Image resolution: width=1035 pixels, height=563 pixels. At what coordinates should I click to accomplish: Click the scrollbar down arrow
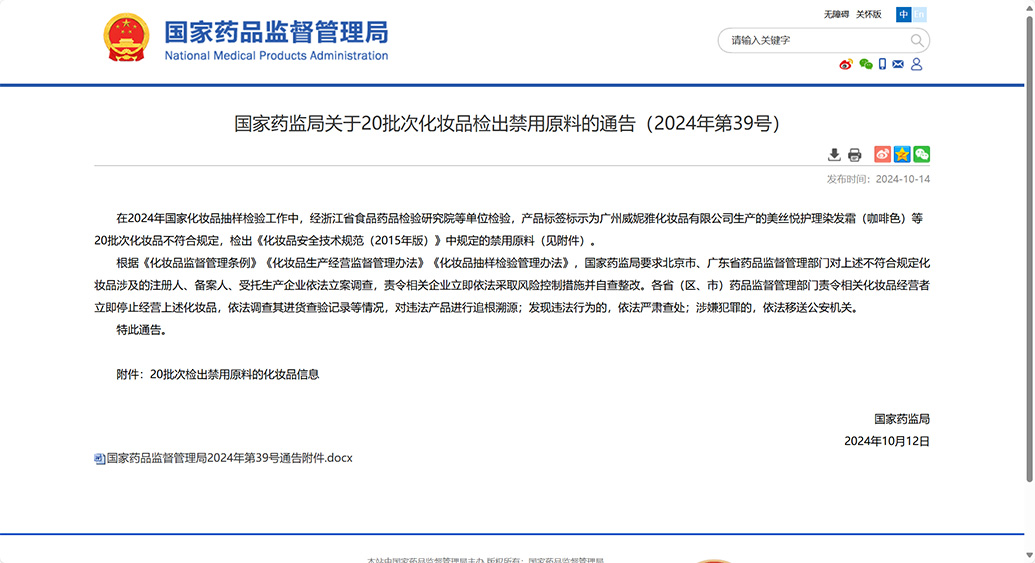(1029, 556)
